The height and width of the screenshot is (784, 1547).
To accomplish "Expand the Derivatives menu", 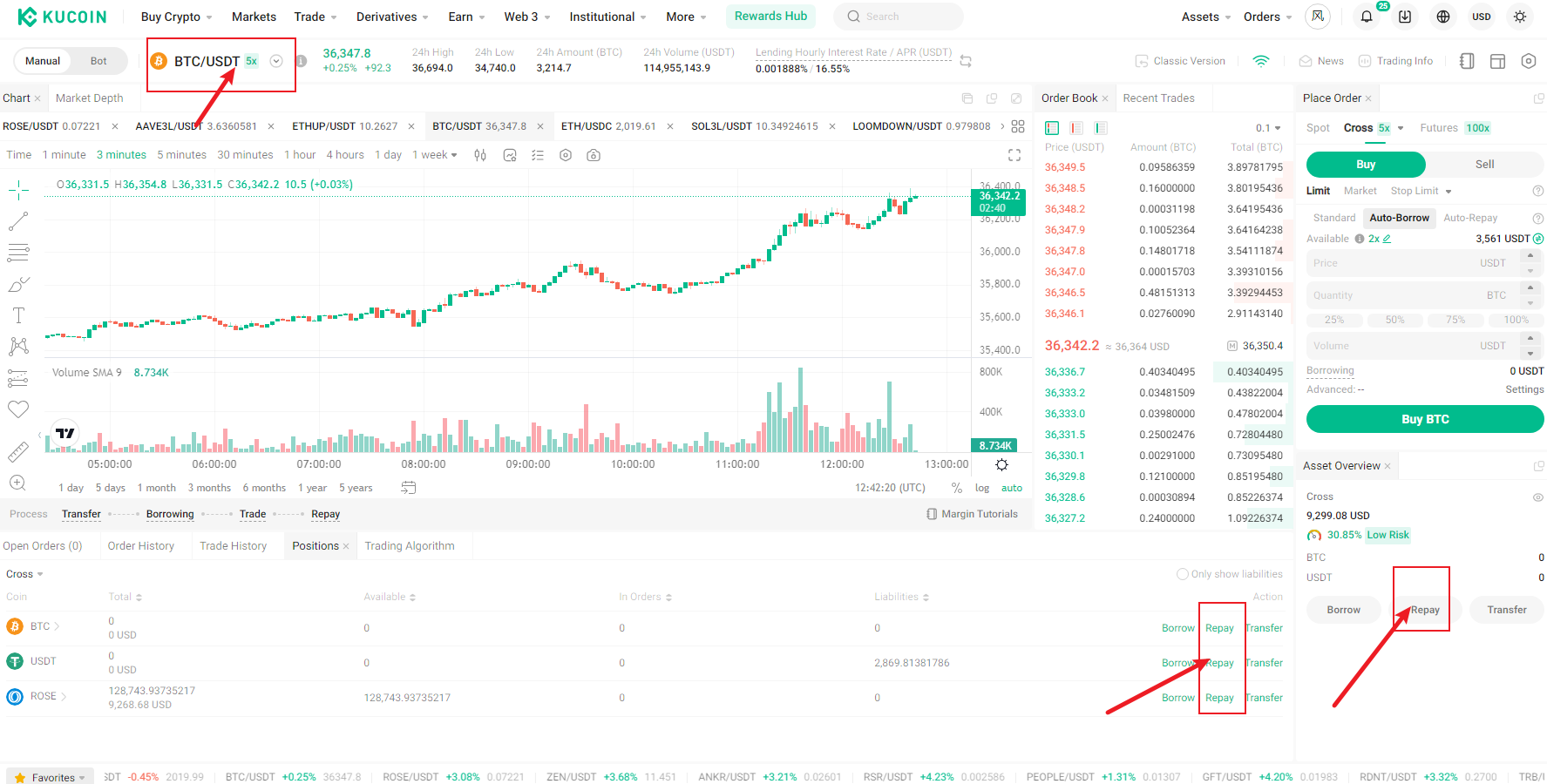I will (x=392, y=17).
